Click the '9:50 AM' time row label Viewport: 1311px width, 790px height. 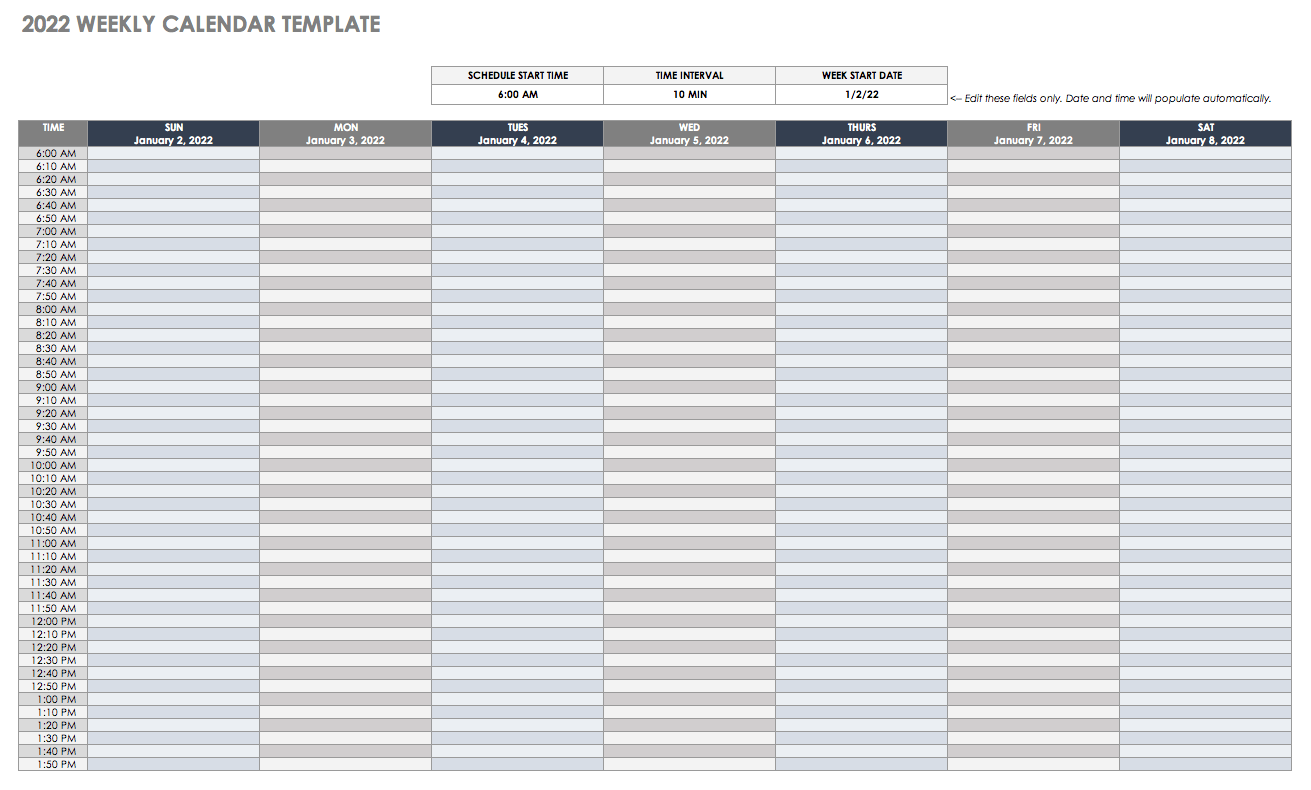click(53, 452)
